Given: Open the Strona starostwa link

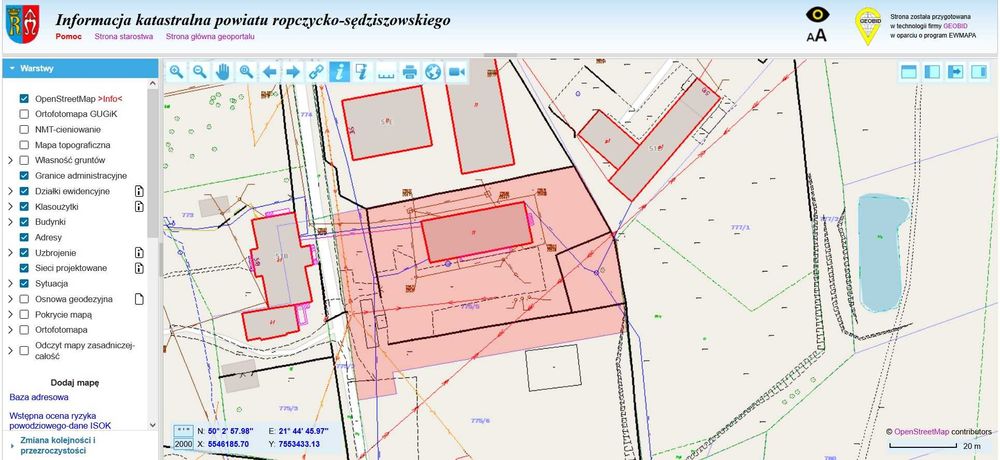Looking at the screenshot, I should [x=124, y=36].
